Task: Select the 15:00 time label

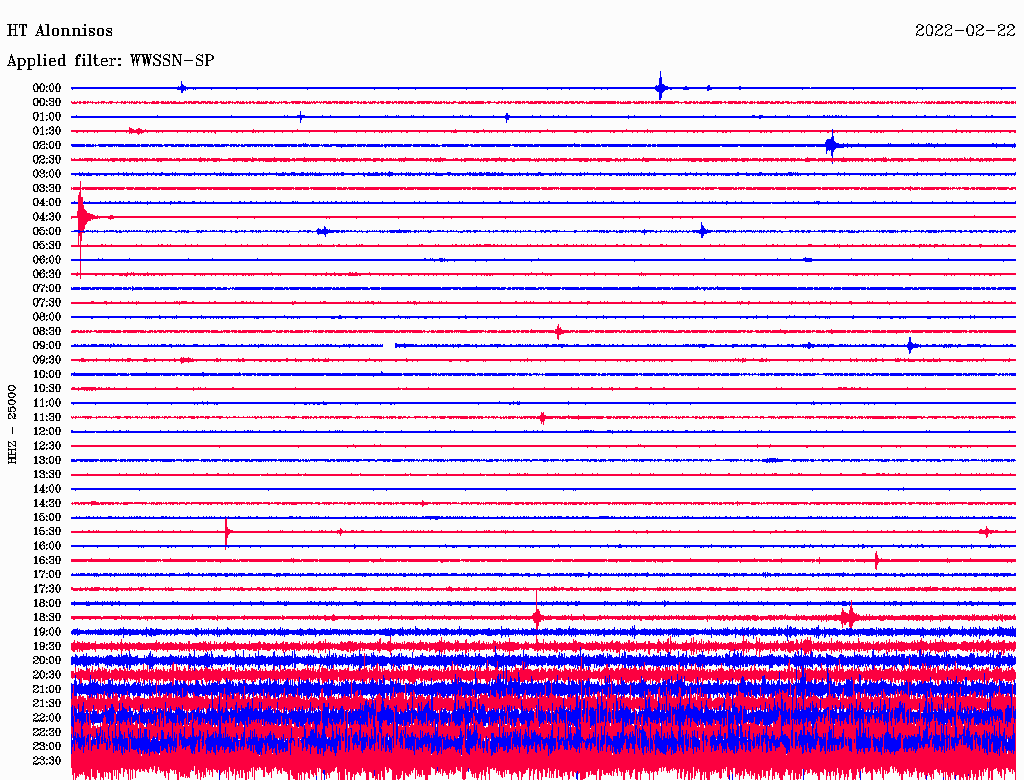Action: click(x=47, y=517)
